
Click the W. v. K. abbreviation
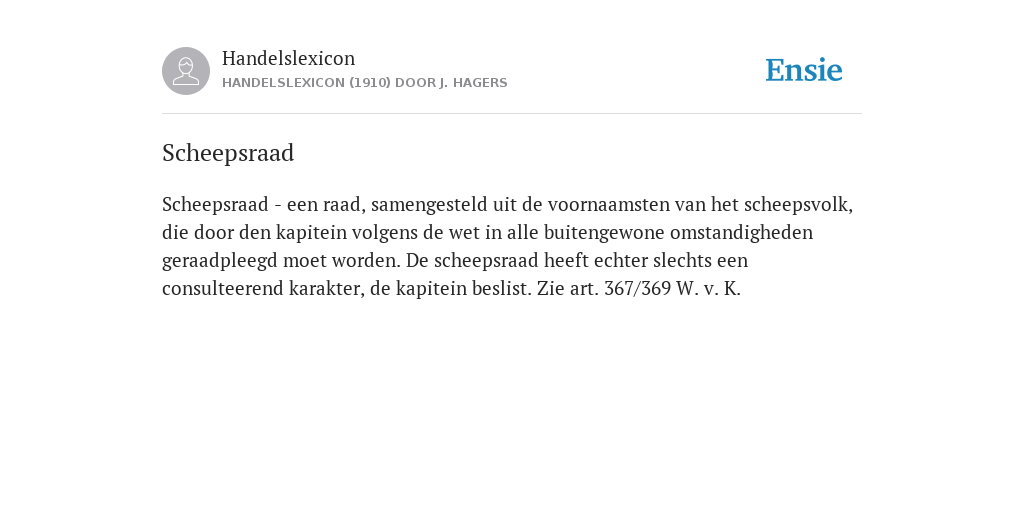(709, 289)
